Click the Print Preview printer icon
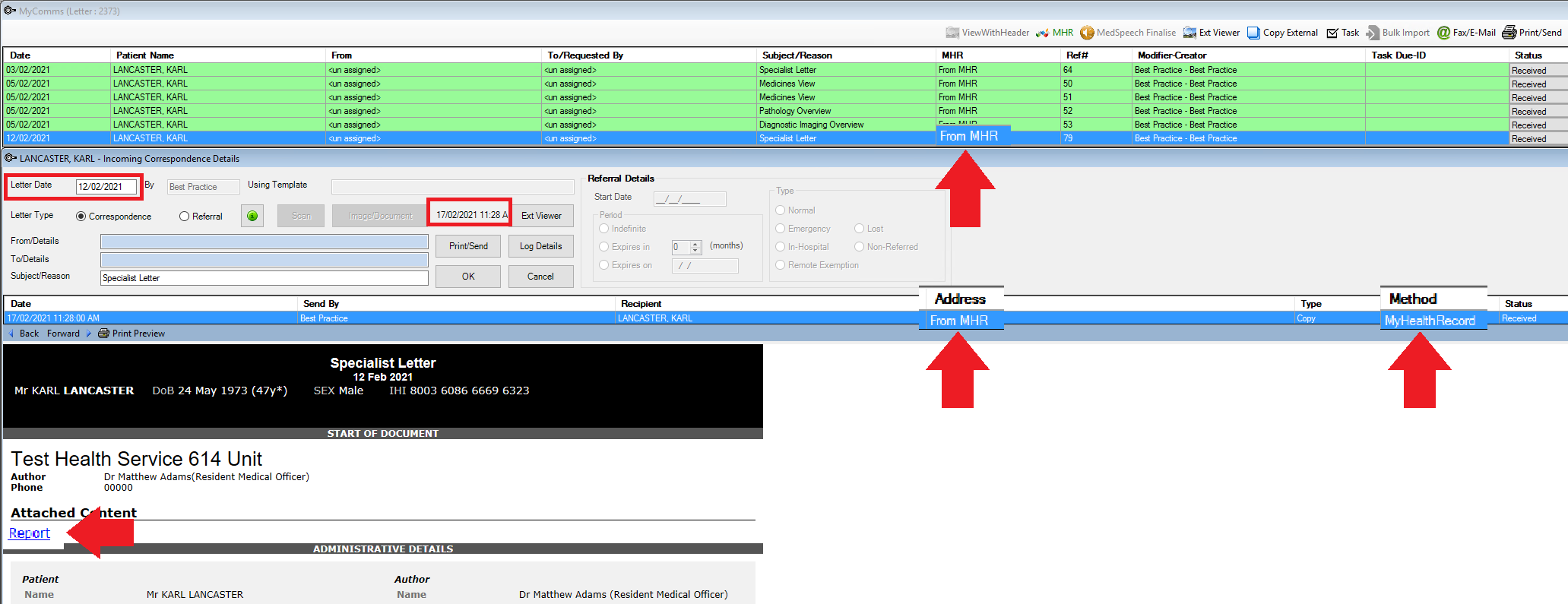The height and width of the screenshot is (604, 1568). click(103, 334)
